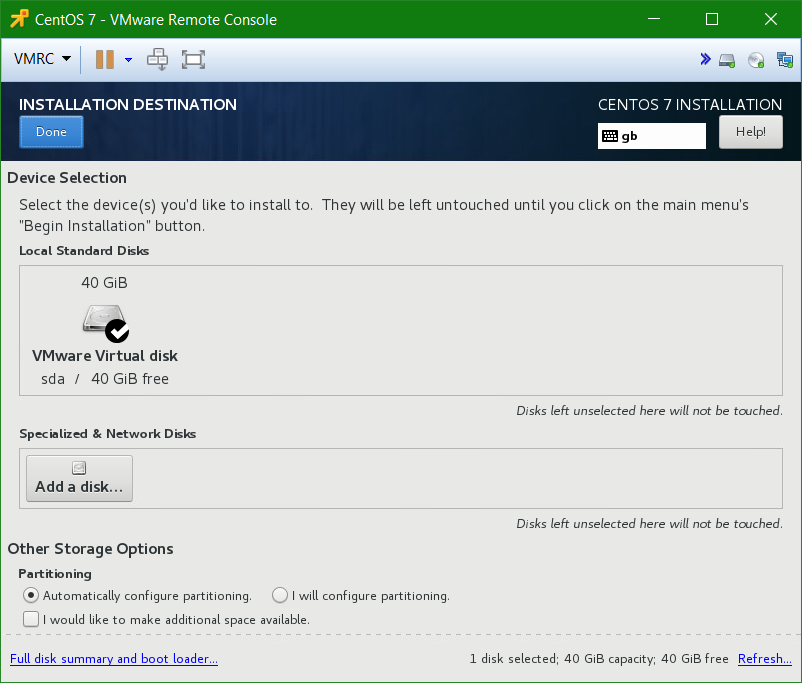Viewport: 802px width, 683px height.
Task: Click the 'Specialized & Network Disks' heading
Action: tap(108, 434)
